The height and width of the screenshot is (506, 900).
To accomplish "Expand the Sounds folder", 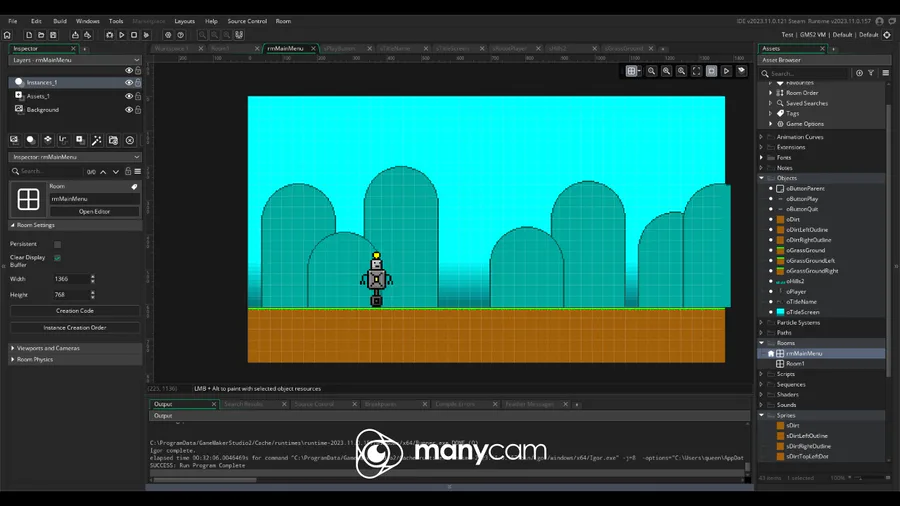I will [762, 405].
